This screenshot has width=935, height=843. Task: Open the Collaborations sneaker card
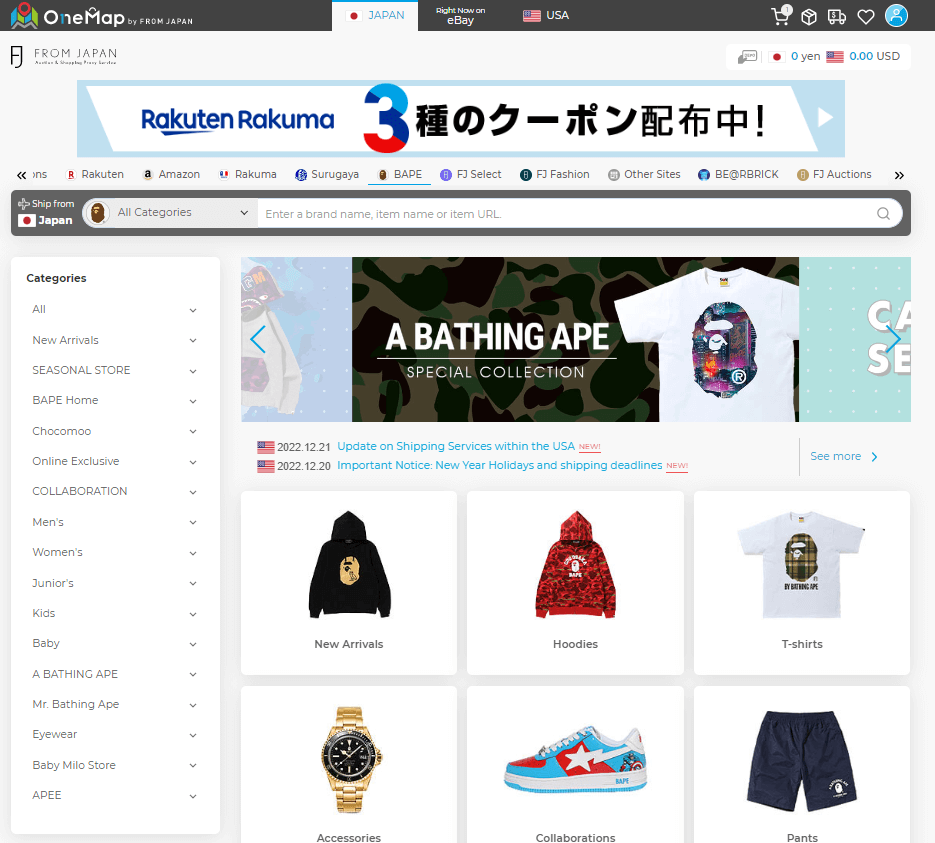tap(575, 765)
